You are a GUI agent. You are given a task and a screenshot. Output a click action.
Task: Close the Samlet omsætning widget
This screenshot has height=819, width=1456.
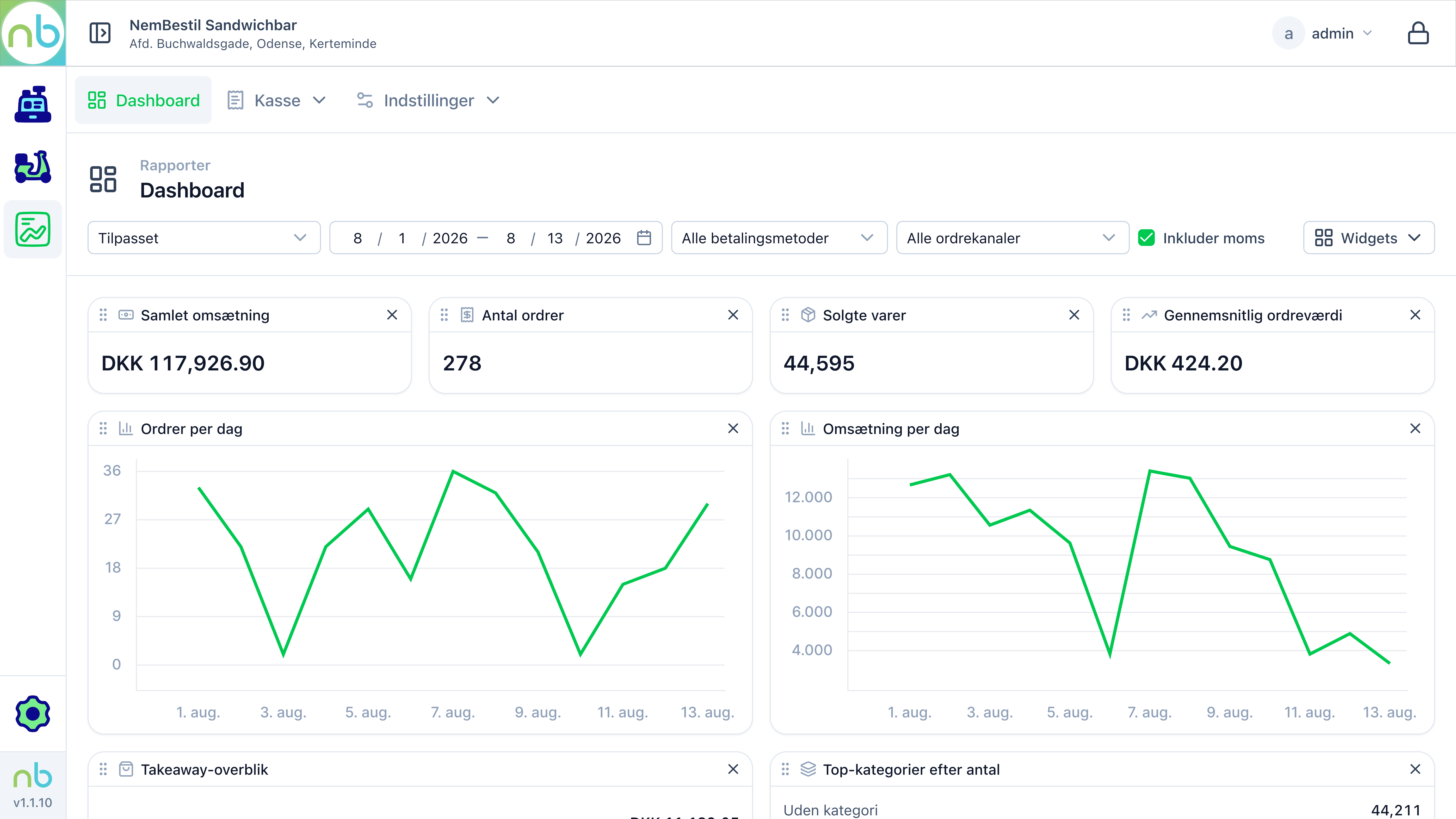coord(392,315)
